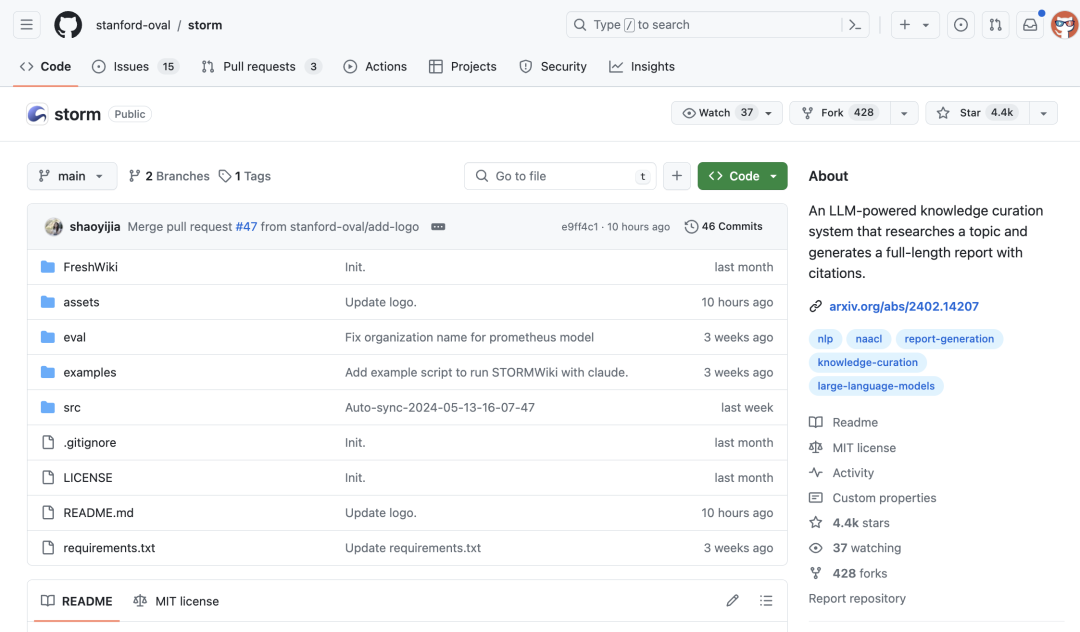Image resolution: width=1080 pixels, height=632 pixels.
Task: Select the naacl topic tag
Action: tap(869, 339)
